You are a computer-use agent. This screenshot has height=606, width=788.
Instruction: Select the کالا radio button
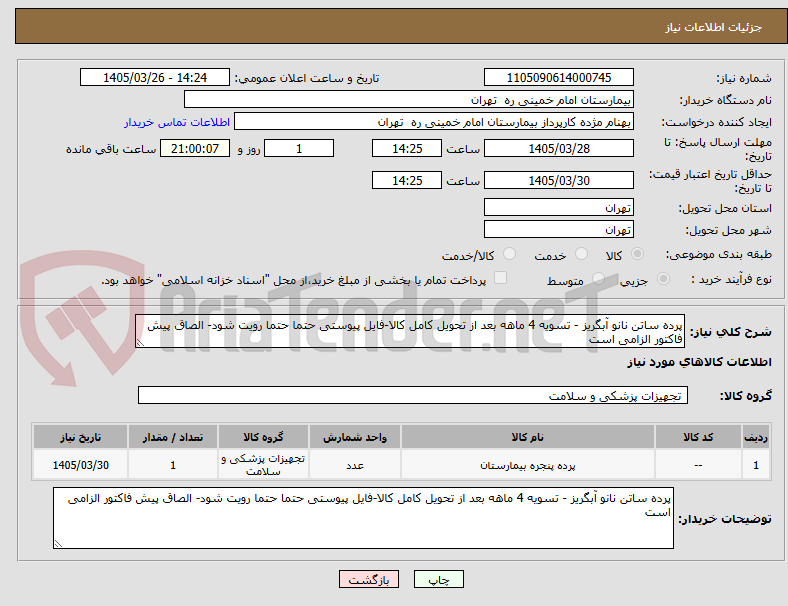coord(637,254)
